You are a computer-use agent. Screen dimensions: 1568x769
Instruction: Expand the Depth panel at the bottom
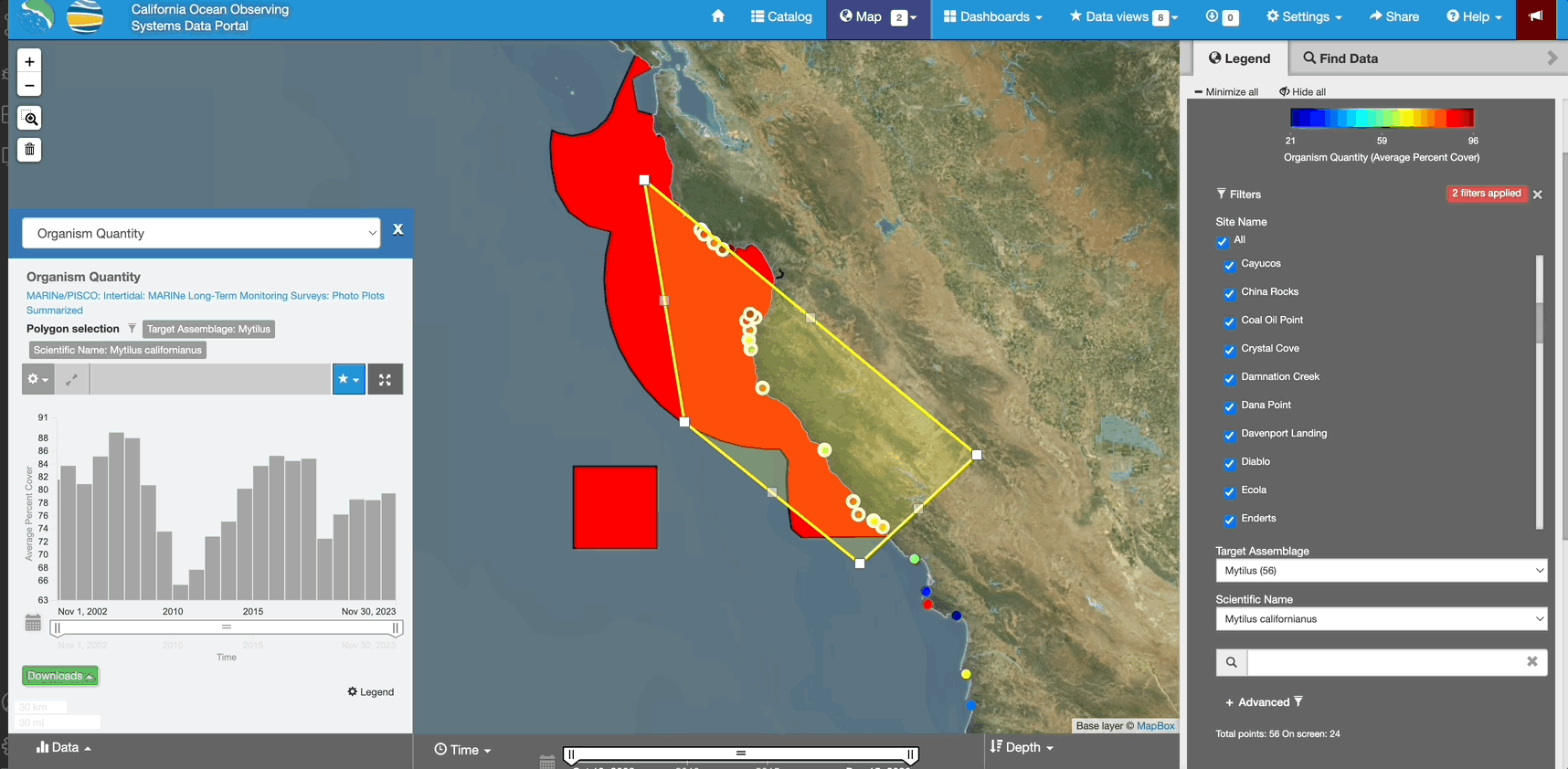pos(1022,747)
